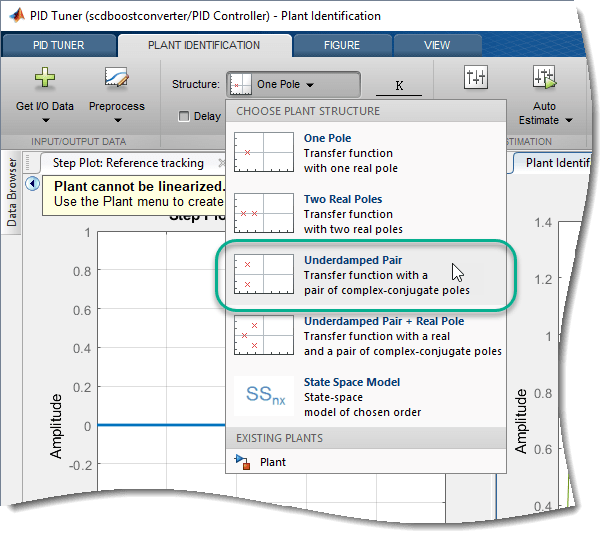This screenshot has width=608, height=539.
Task: Click the Preprocess plot icon
Action: pyautogui.click(x=116, y=77)
